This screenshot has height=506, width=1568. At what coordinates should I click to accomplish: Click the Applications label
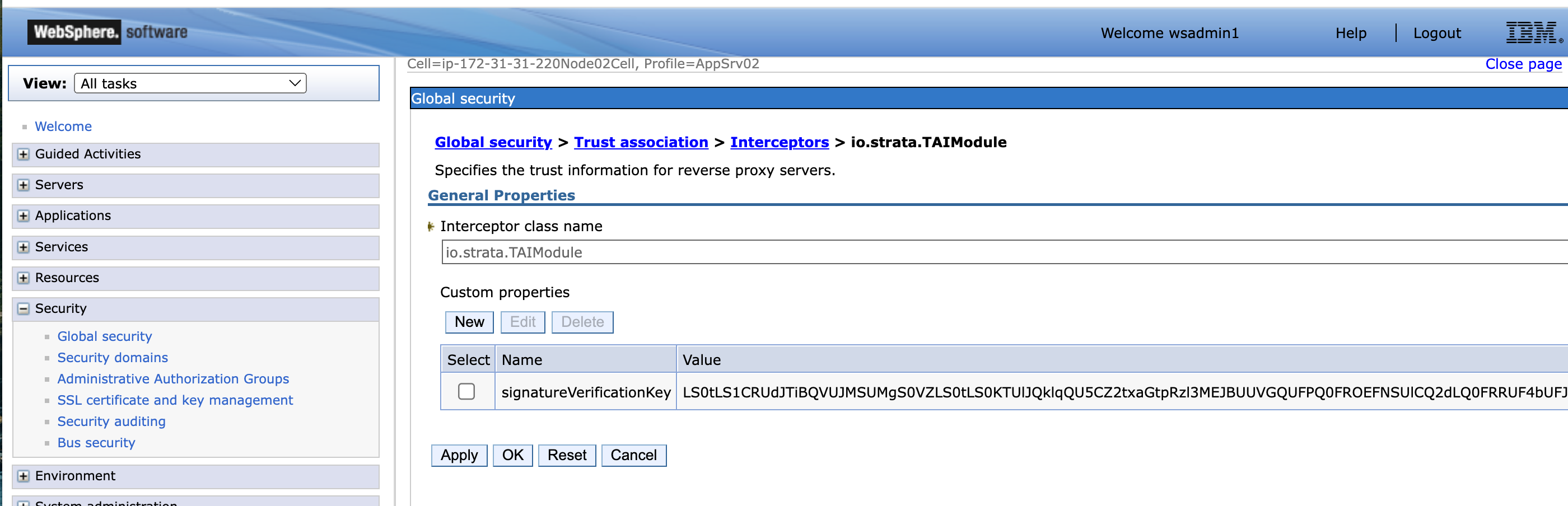pyautogui.click(x=72, y=217)
